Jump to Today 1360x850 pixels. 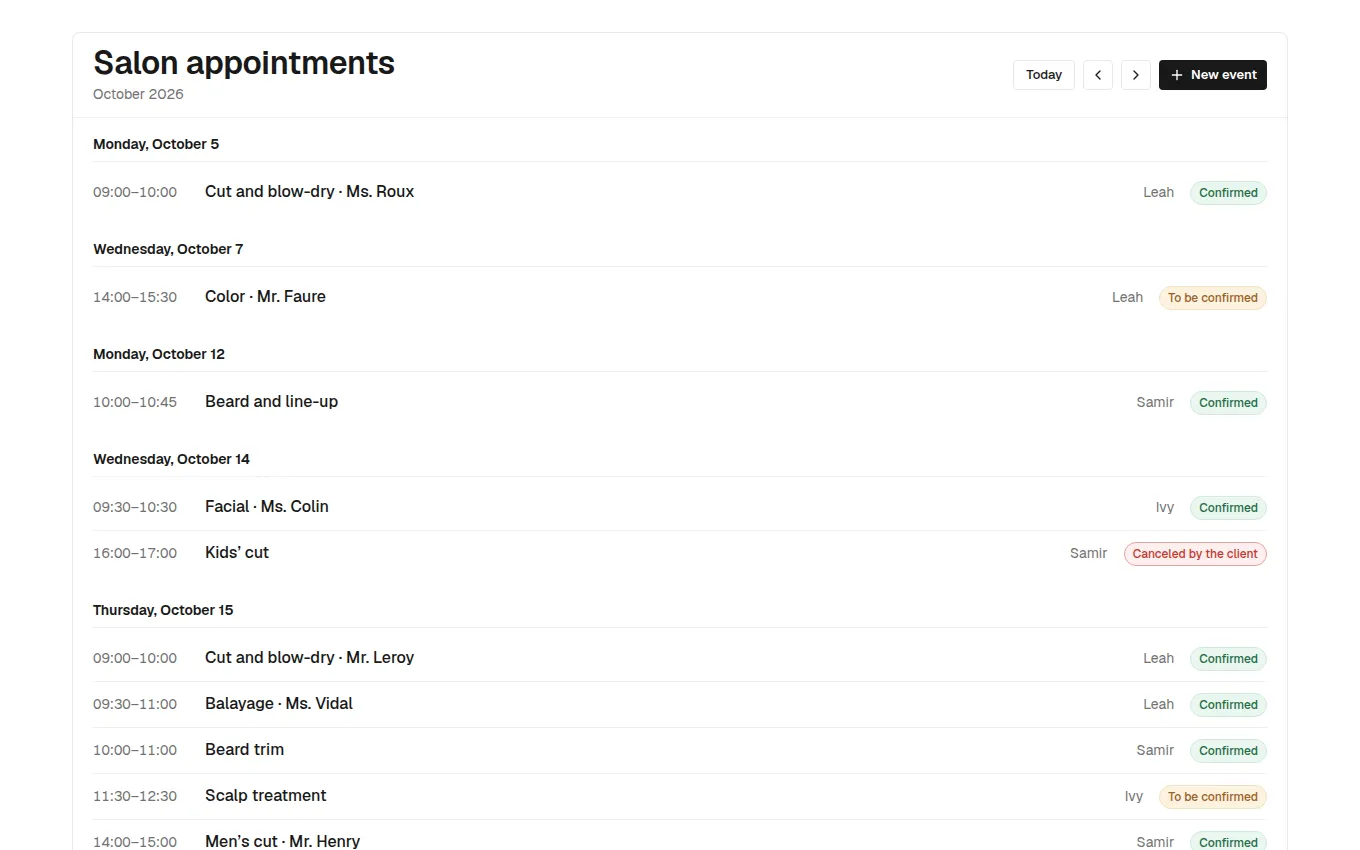coord(1044,75)
